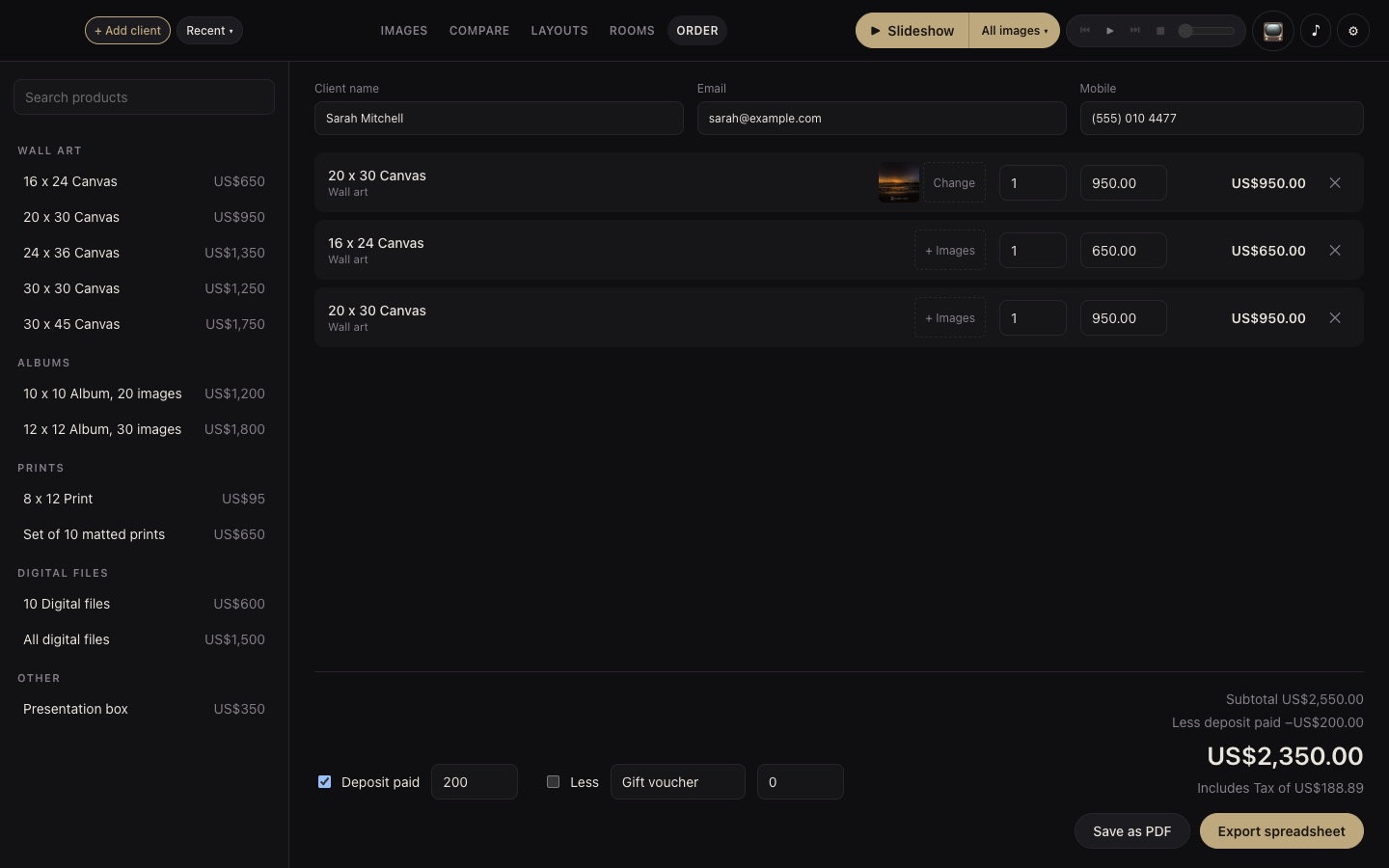Start the Slideshow
1389x868 pixels.
[x=912, y=31]
